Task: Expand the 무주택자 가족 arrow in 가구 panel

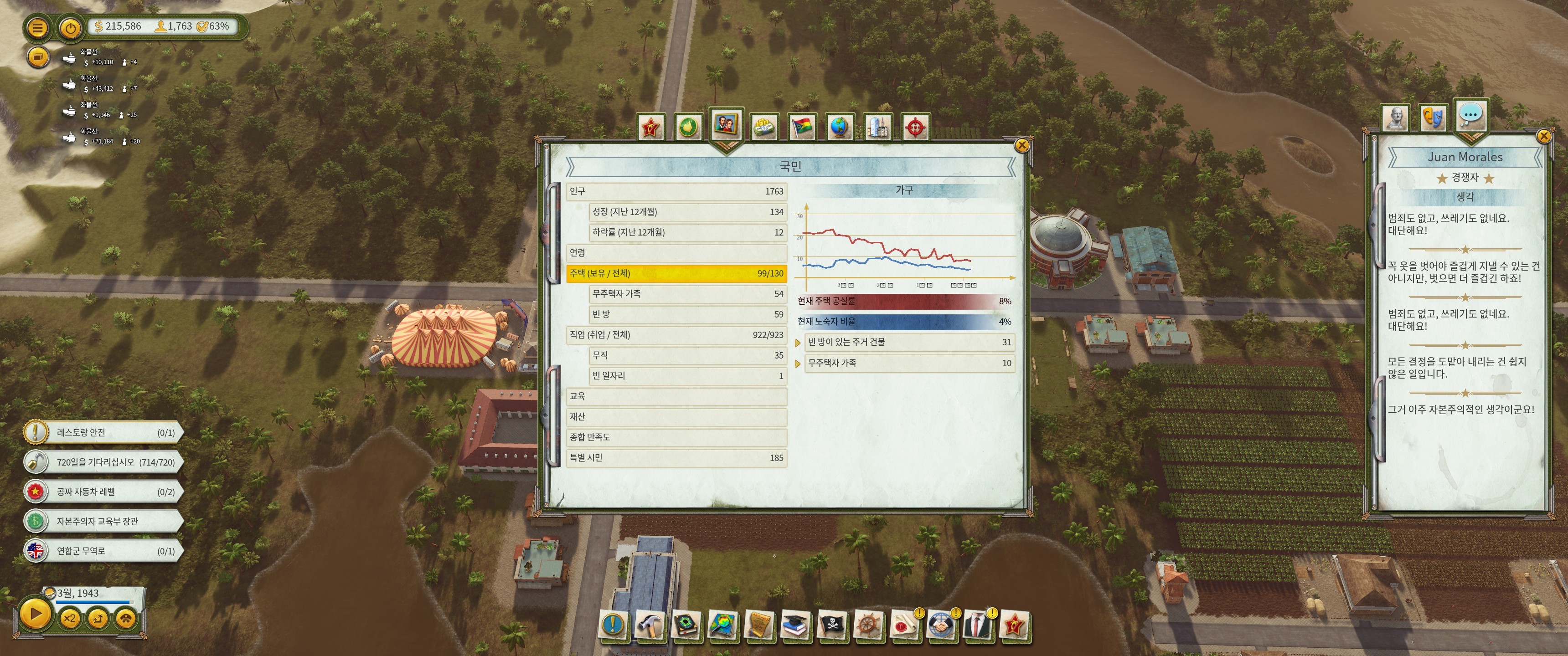Action: (x=798, y=363)
